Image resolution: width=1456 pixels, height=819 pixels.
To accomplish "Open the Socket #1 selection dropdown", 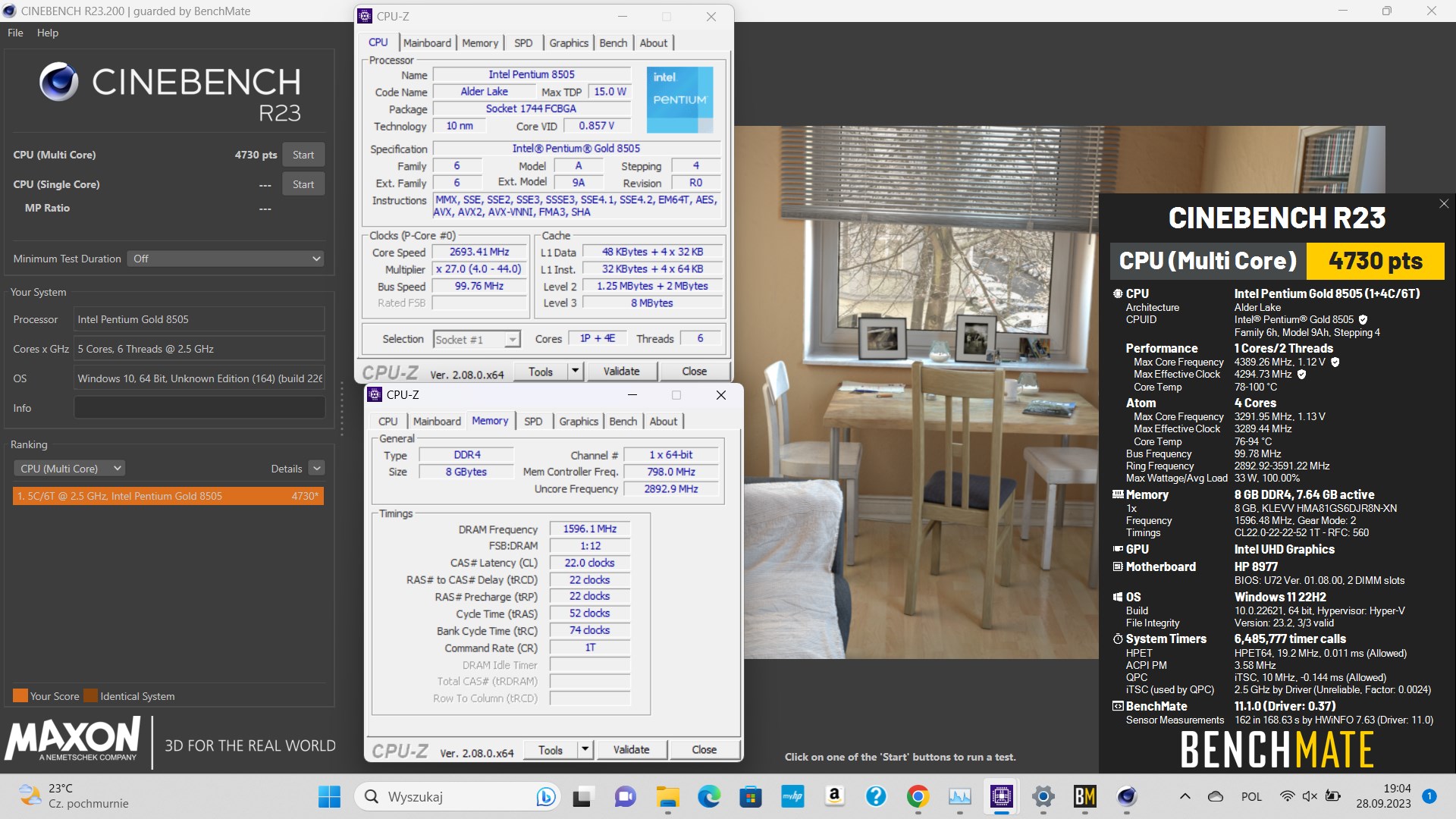I will pyautogui.click(x=477, y=339).
